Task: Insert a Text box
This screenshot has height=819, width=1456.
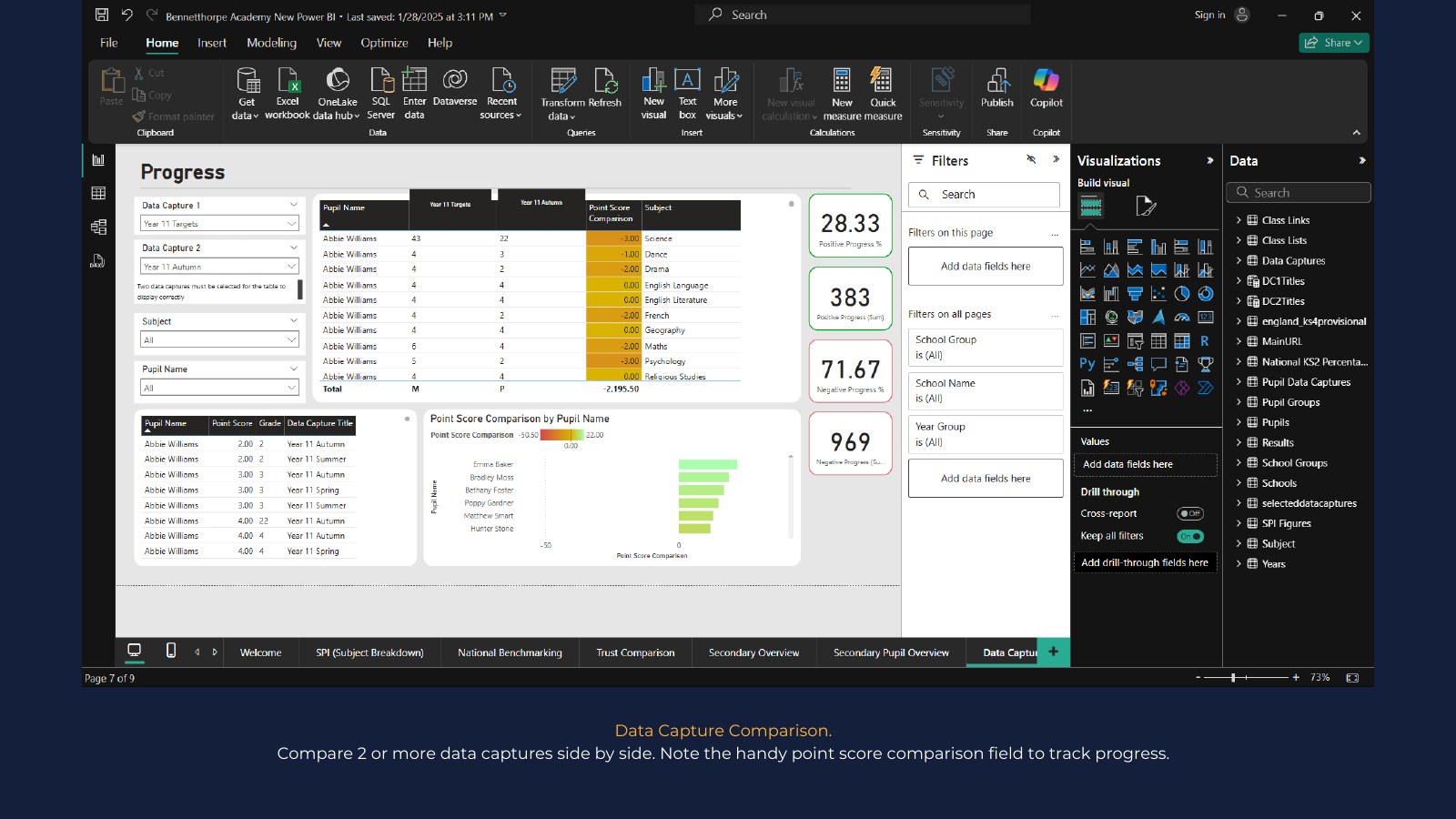Action: (687, 94)
